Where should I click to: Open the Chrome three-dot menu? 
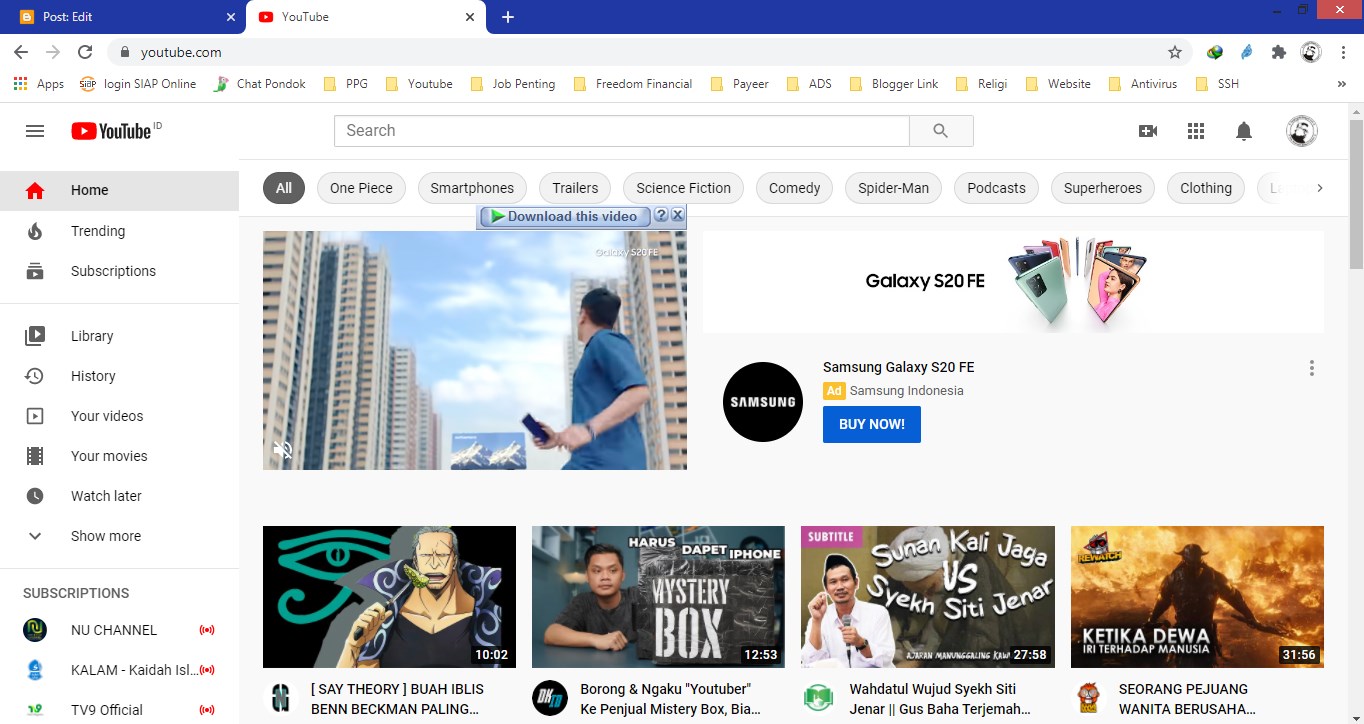pos(1343,52)
